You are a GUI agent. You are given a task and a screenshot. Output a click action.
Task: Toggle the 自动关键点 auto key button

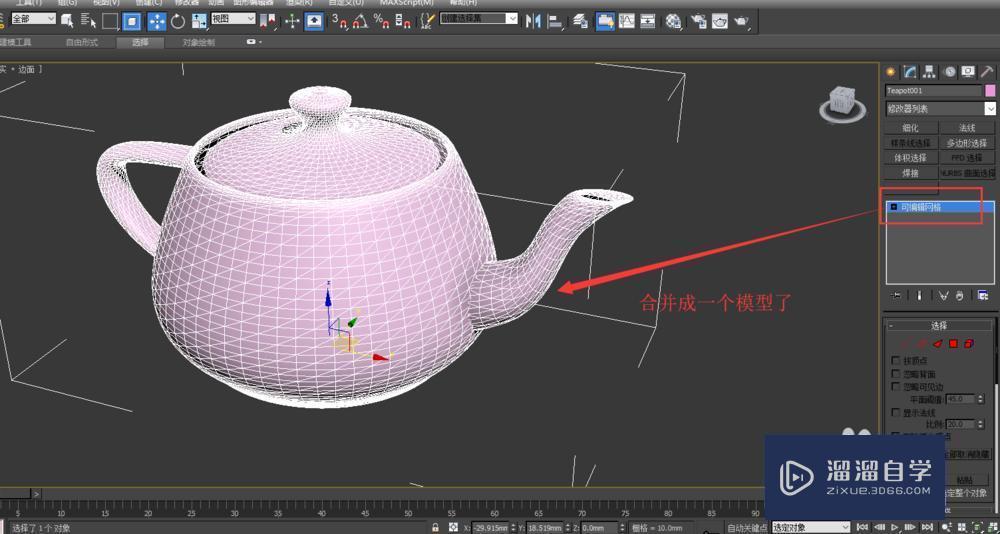click(x=747, y=528)
